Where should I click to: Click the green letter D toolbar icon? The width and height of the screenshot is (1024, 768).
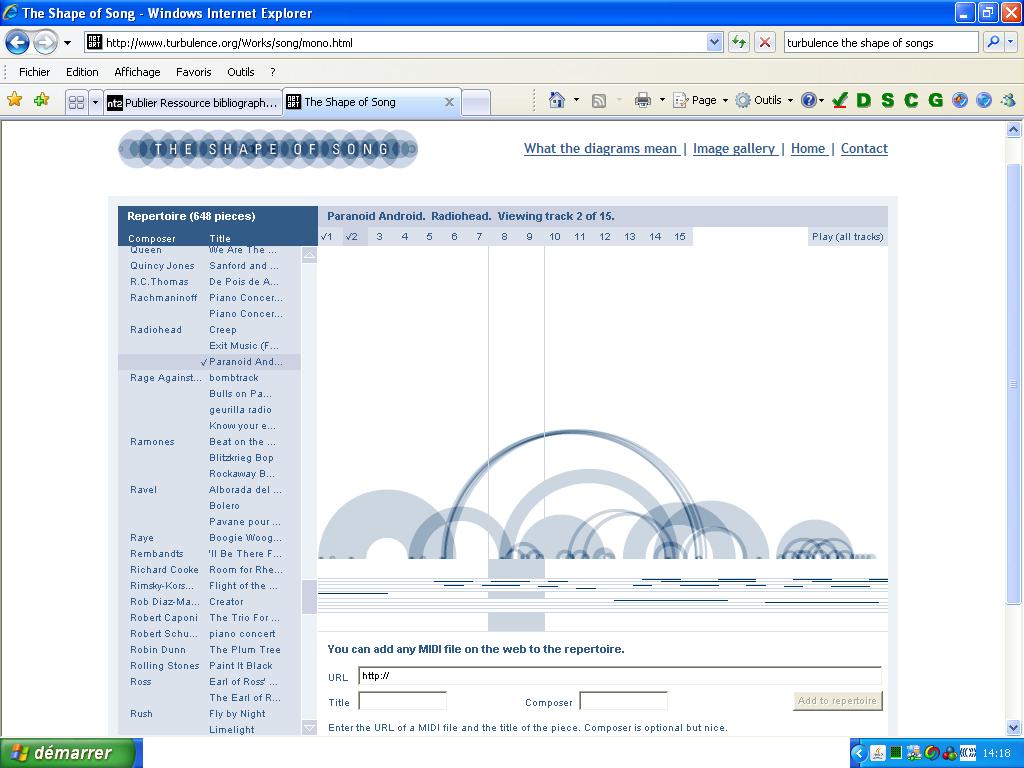point(864,100)
